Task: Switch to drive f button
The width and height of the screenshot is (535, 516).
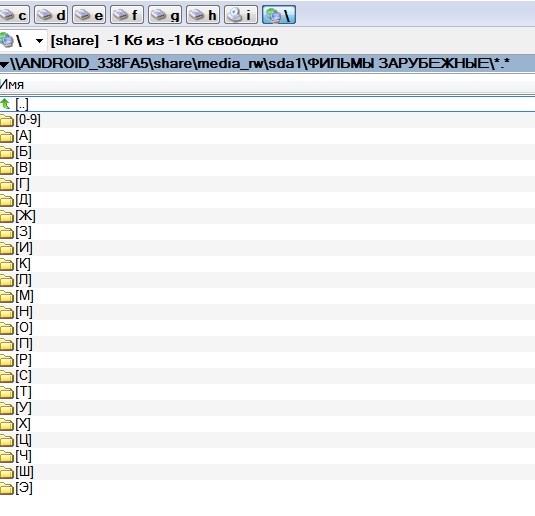Action: (x=127, y=15)
